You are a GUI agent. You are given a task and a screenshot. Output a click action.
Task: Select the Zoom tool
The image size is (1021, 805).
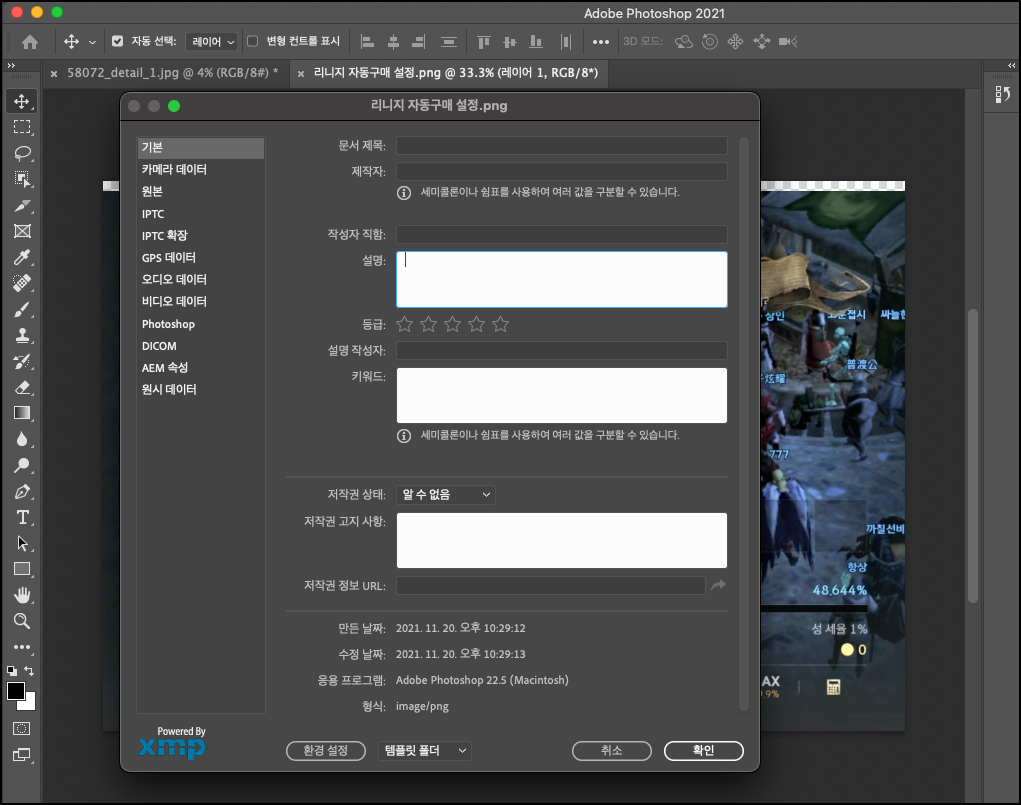click(x=22, y=621)
